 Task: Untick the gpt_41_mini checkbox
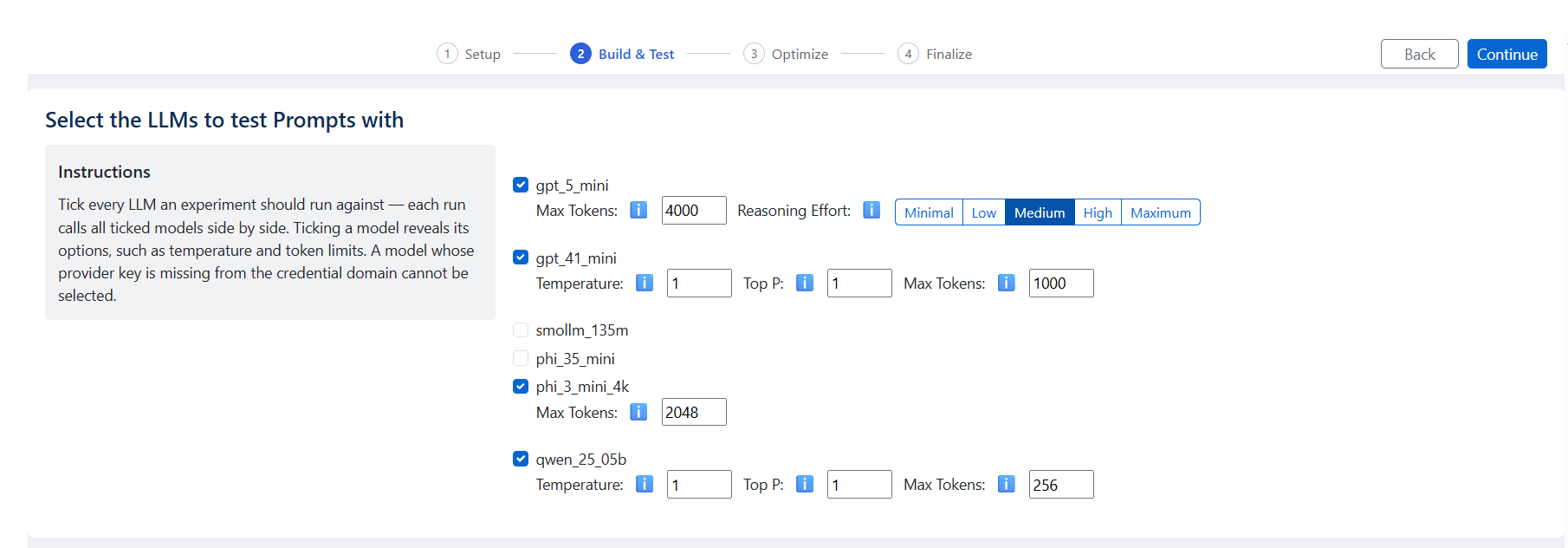click(521, 258)
